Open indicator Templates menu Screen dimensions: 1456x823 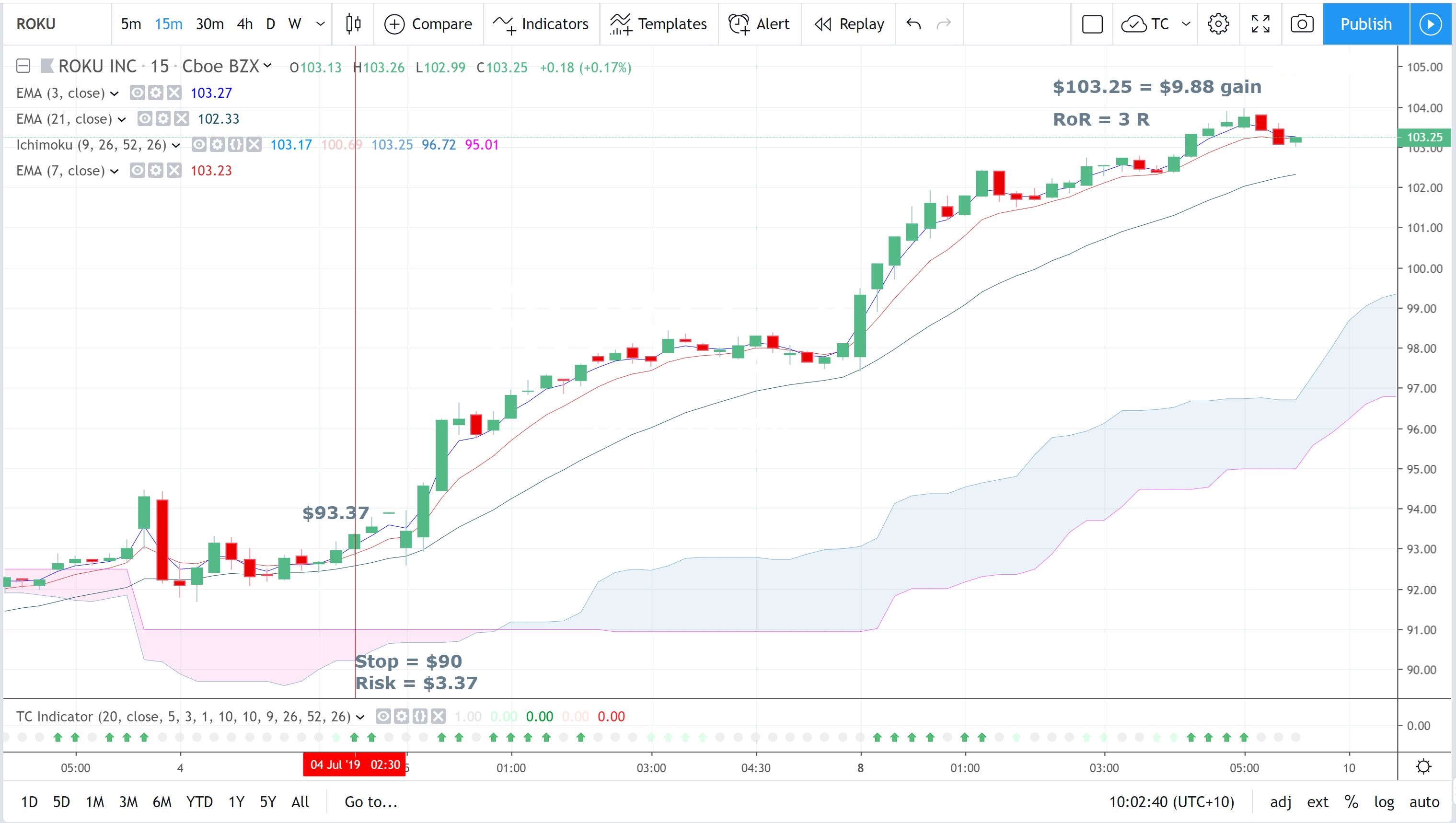659,24
